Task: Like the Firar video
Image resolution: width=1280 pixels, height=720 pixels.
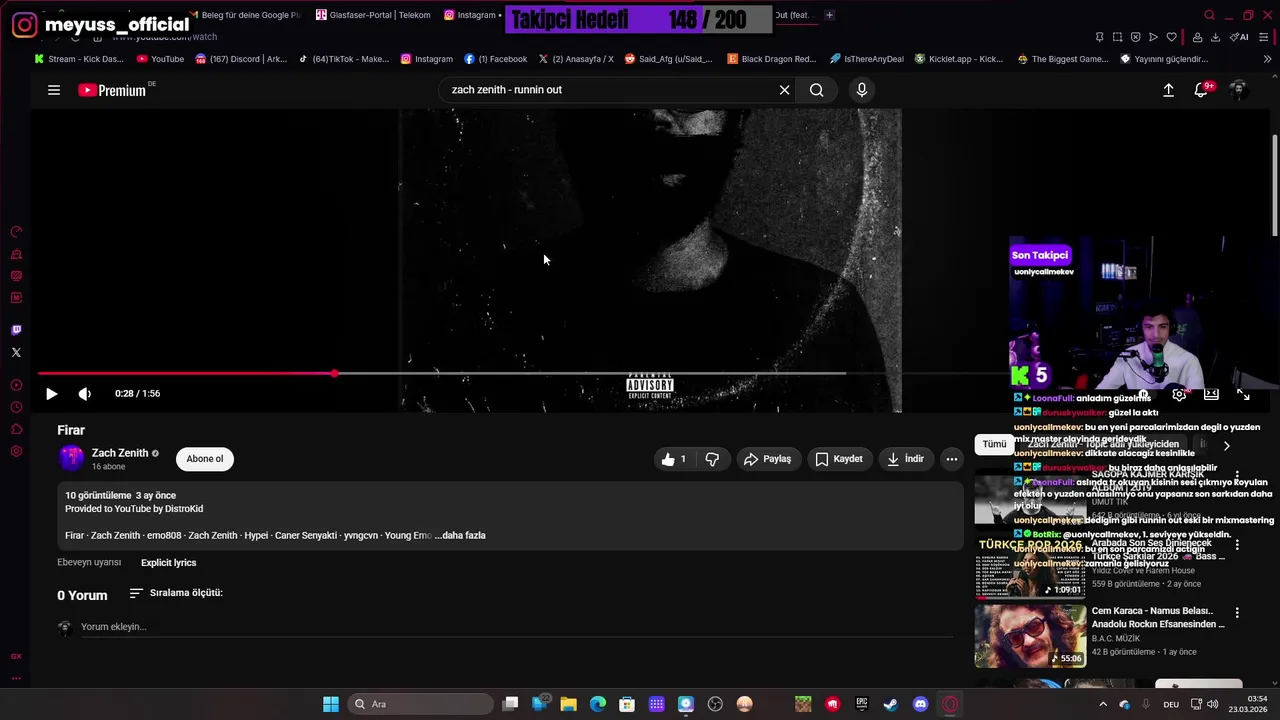Action: tap(674, 459)
